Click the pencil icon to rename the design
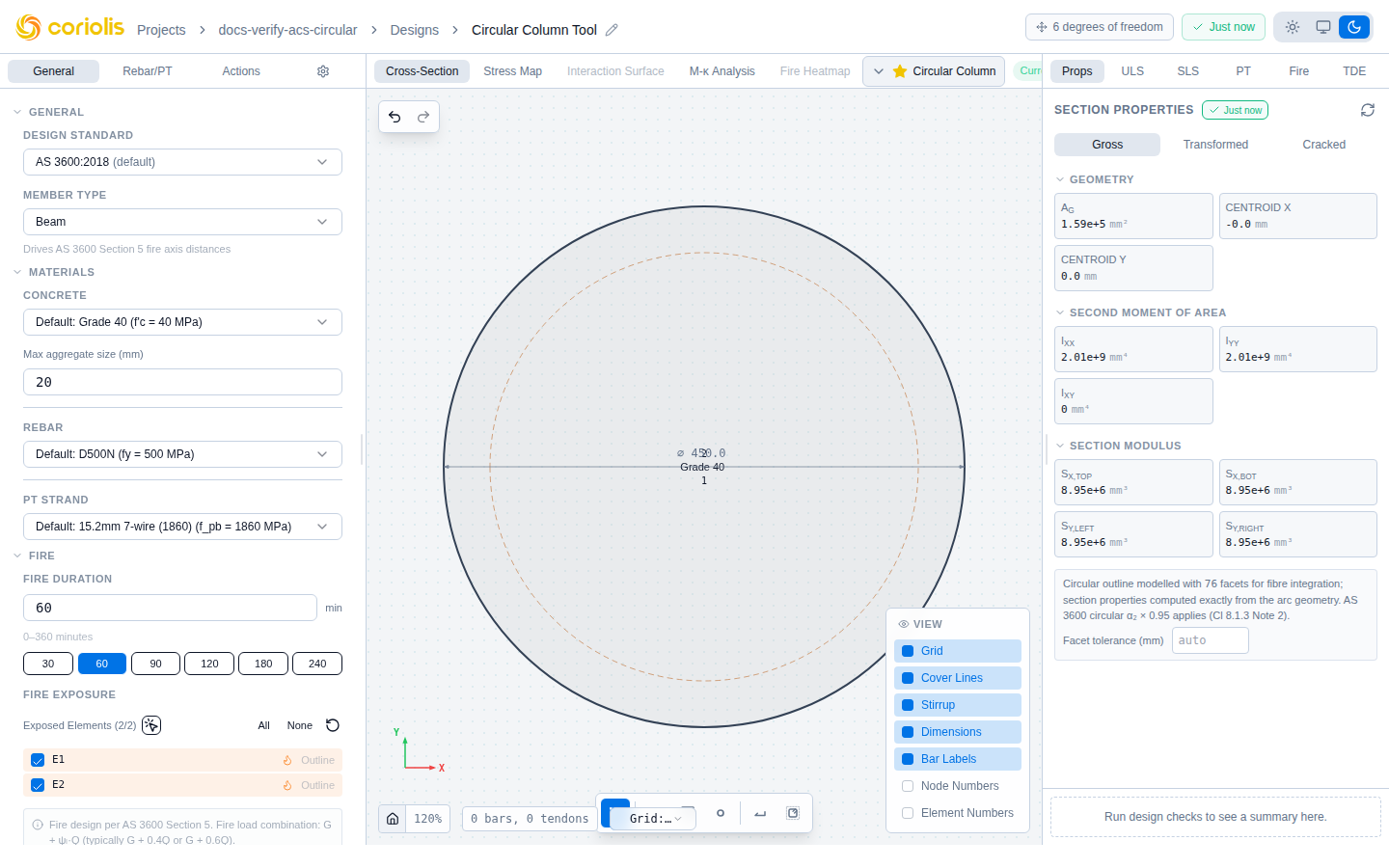1389x868 pixels. 612,30
